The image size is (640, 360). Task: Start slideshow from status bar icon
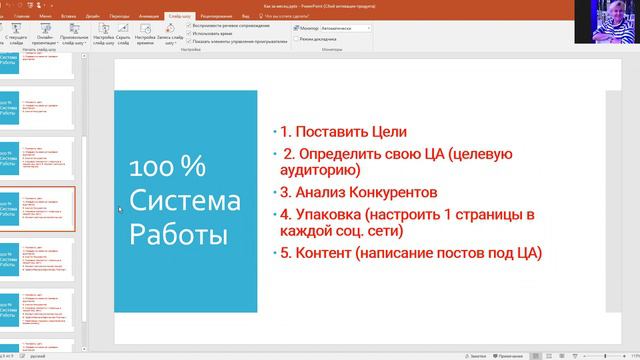tap(575, 356)
